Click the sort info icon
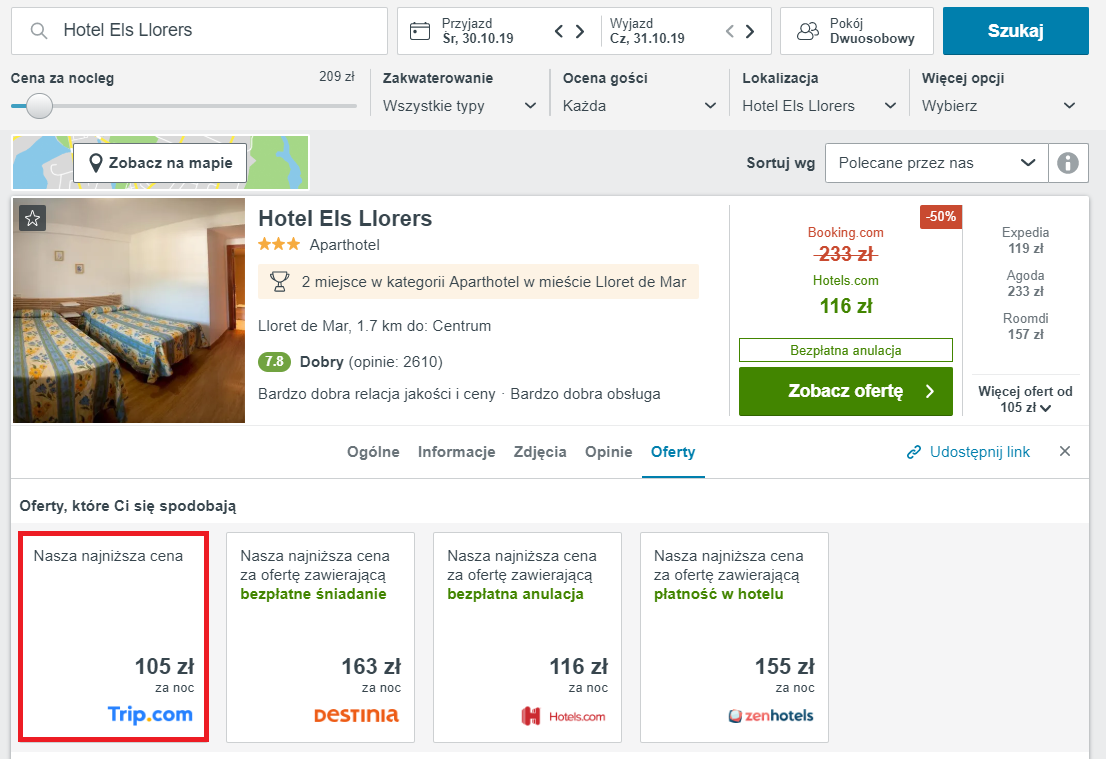Image resolution: width=1106 pixels, height=759 pixels. point(1068,163)
